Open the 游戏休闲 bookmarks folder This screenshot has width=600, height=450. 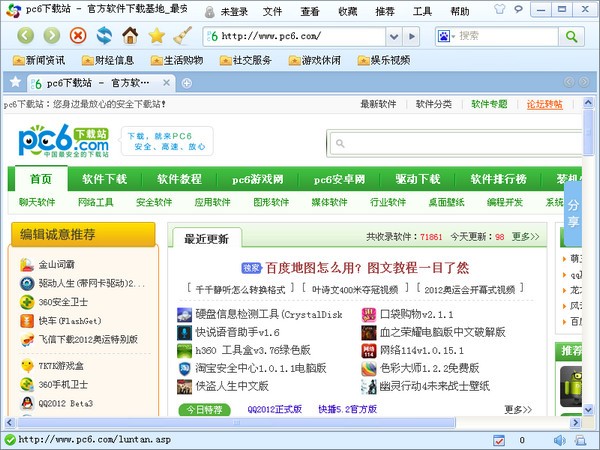tap(315, 60)
